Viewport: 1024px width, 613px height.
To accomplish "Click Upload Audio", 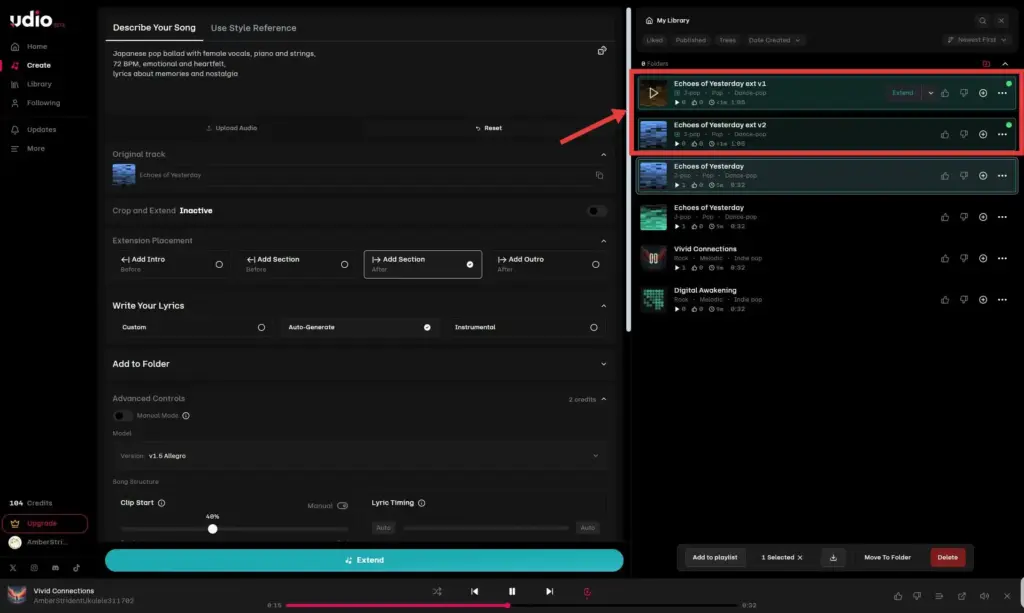I will pos(232,128).
